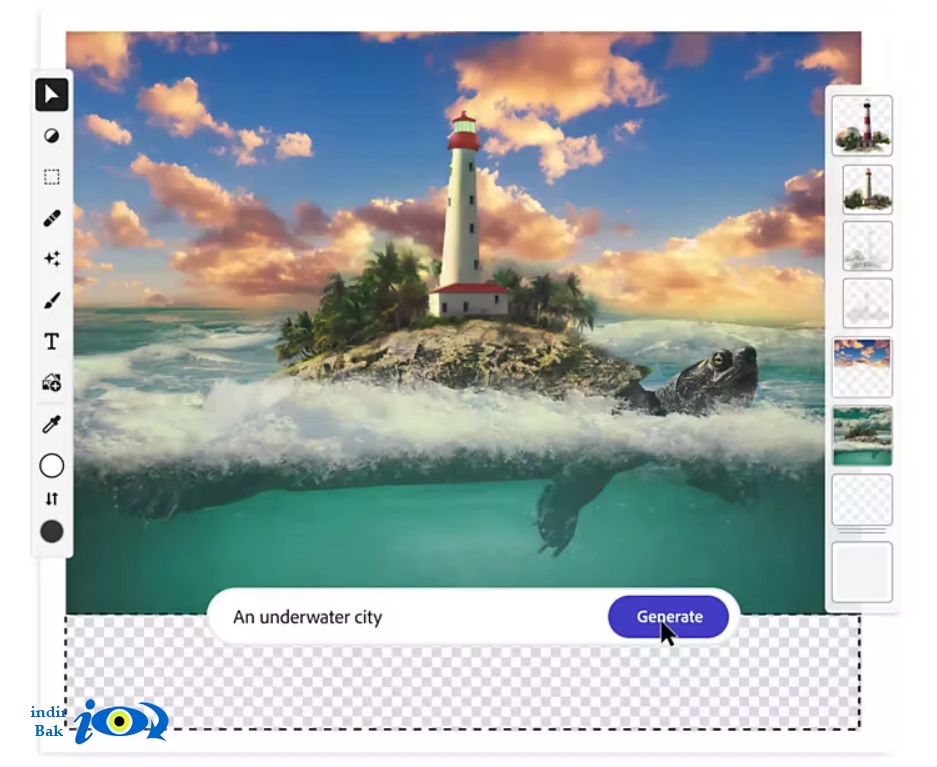
Task: Select the sparkle generative fill tool
Action: coord(51,259)
